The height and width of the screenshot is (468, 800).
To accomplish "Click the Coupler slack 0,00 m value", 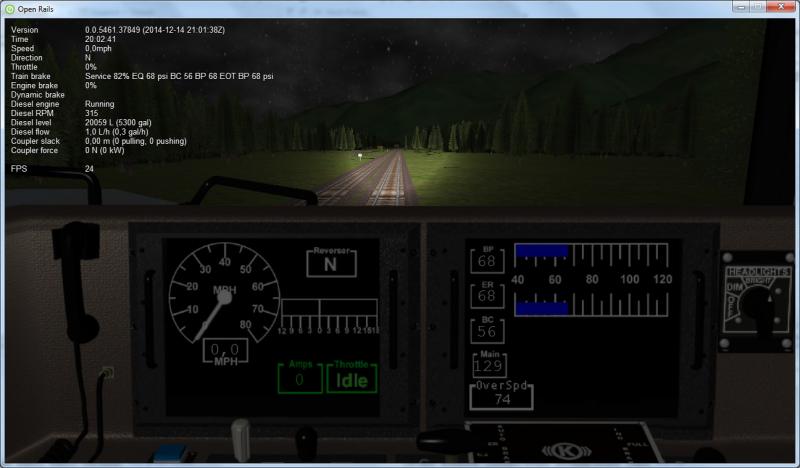I will 136,141.
